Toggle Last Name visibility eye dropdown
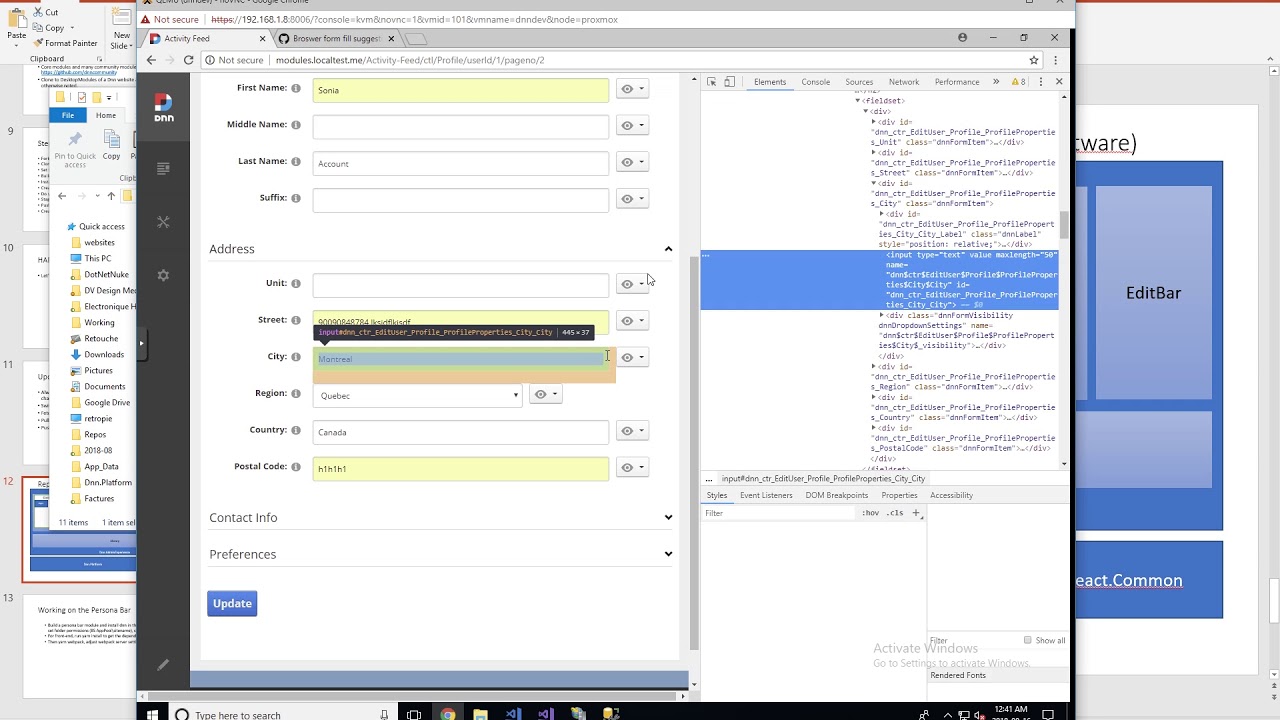This screenshot has height=720, width=1280. click(632, 162)
